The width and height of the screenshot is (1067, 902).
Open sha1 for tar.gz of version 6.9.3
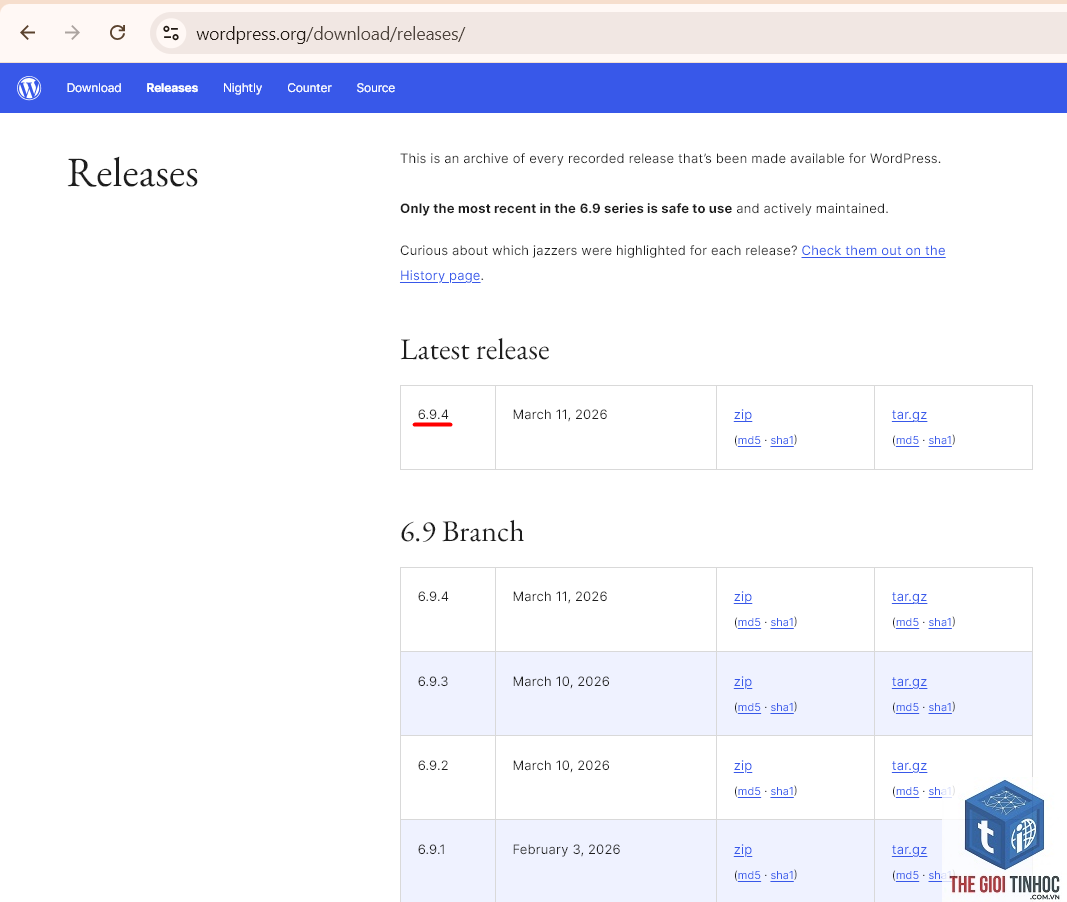click(940, 707)
